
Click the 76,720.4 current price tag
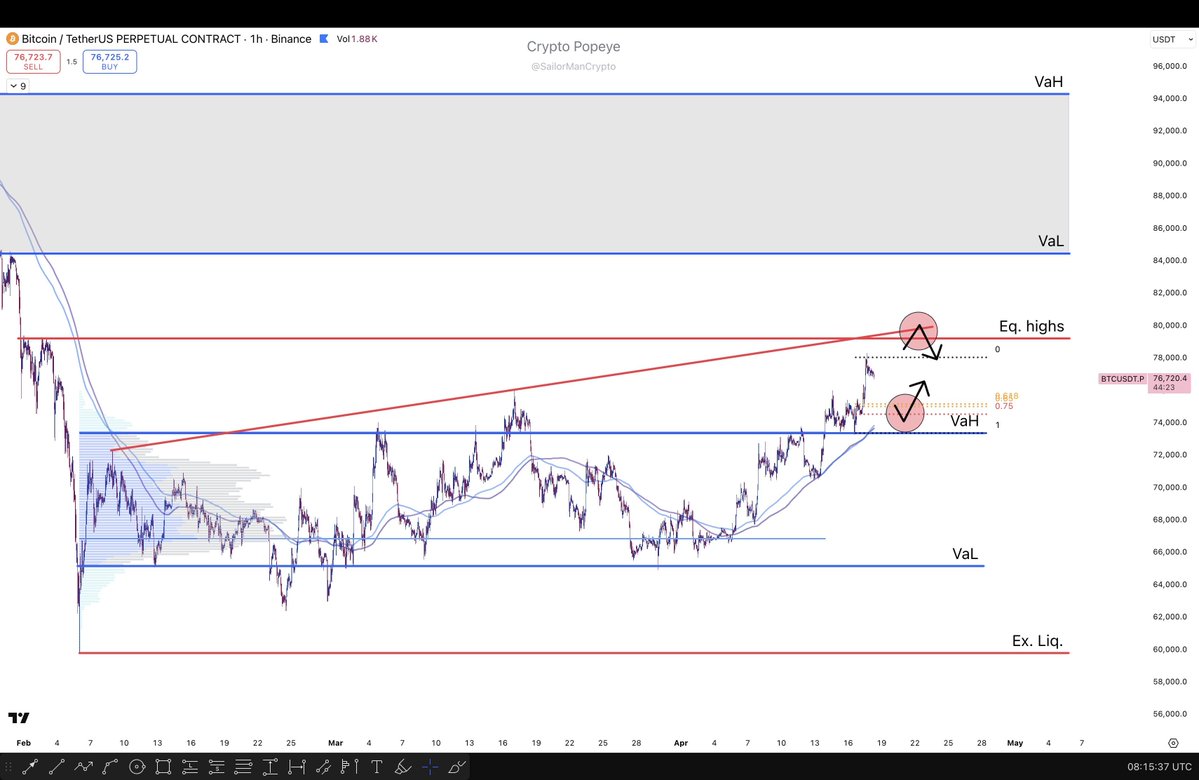pyautogui.click(x=1170, y=382)
